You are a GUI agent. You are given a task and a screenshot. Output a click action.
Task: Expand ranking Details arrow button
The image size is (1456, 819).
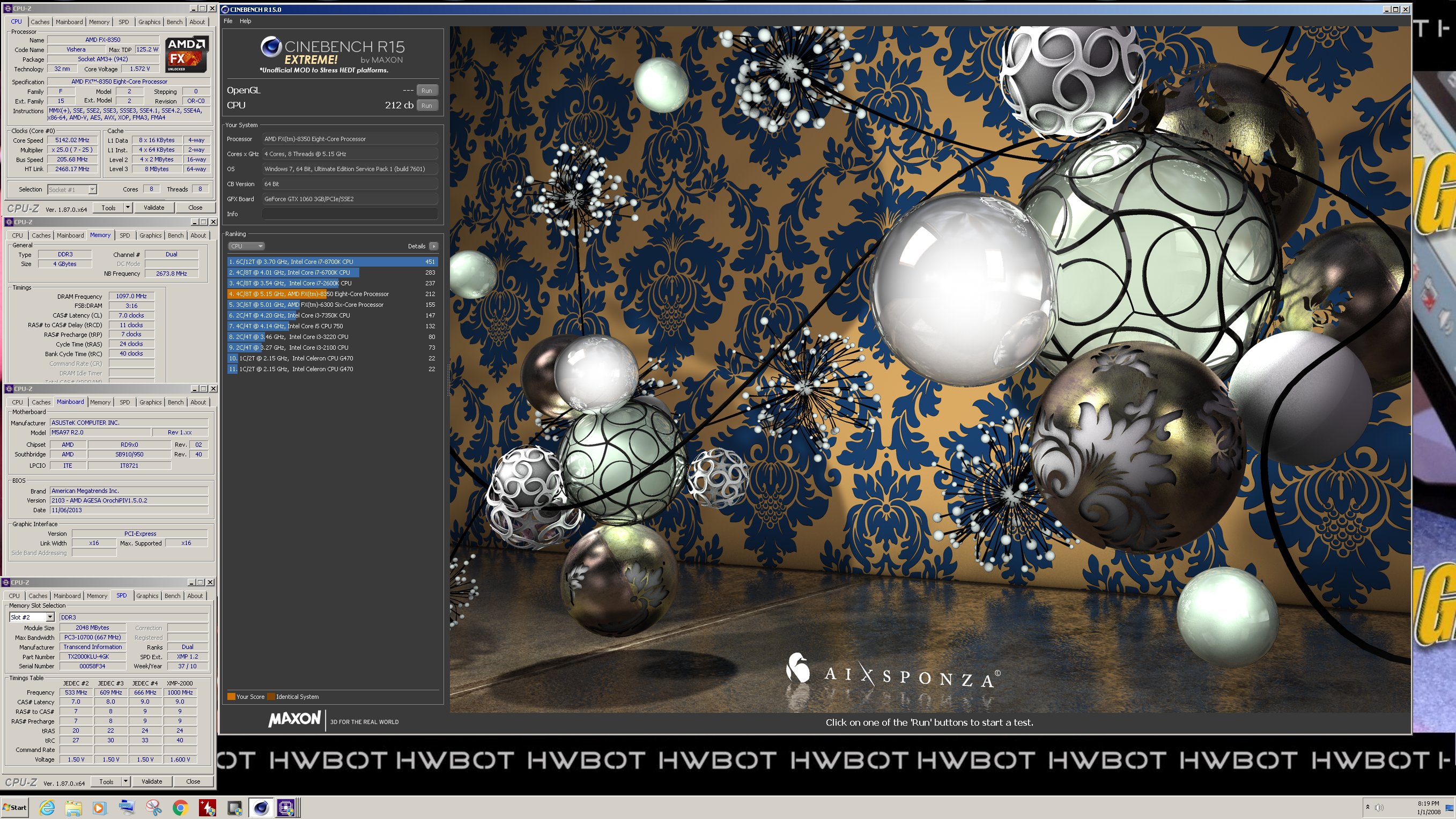[433, 246]
